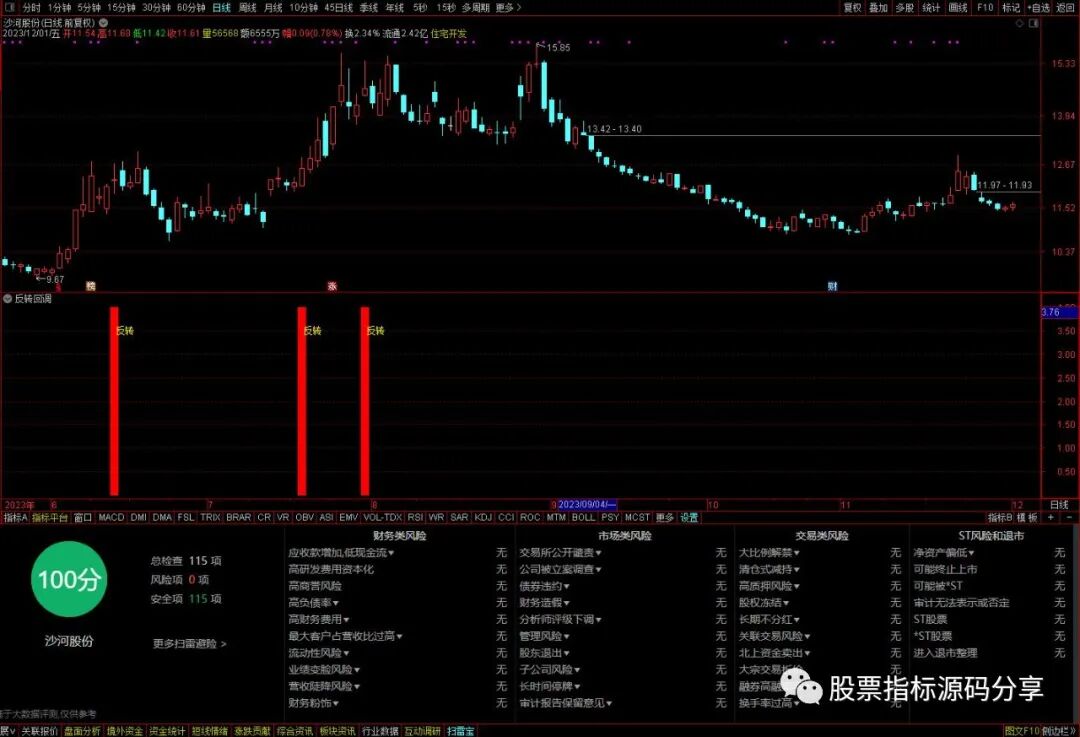Viewport: 1080px width, 737px height.
Task: Select the 日线 daily period
Action: point(221,8)
